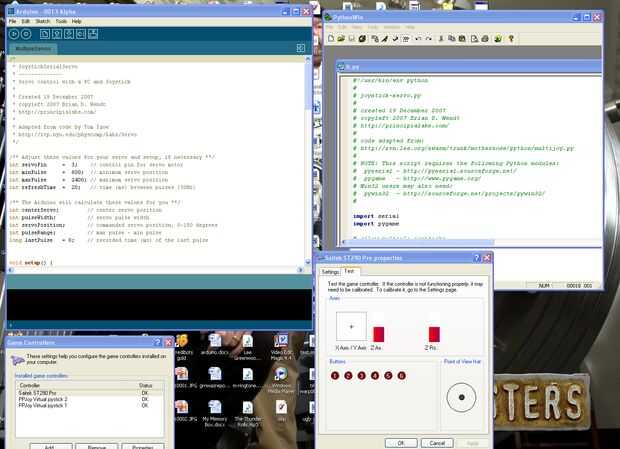
Task: Click the New sketch icon in Arduino
Action: point(45,34)
